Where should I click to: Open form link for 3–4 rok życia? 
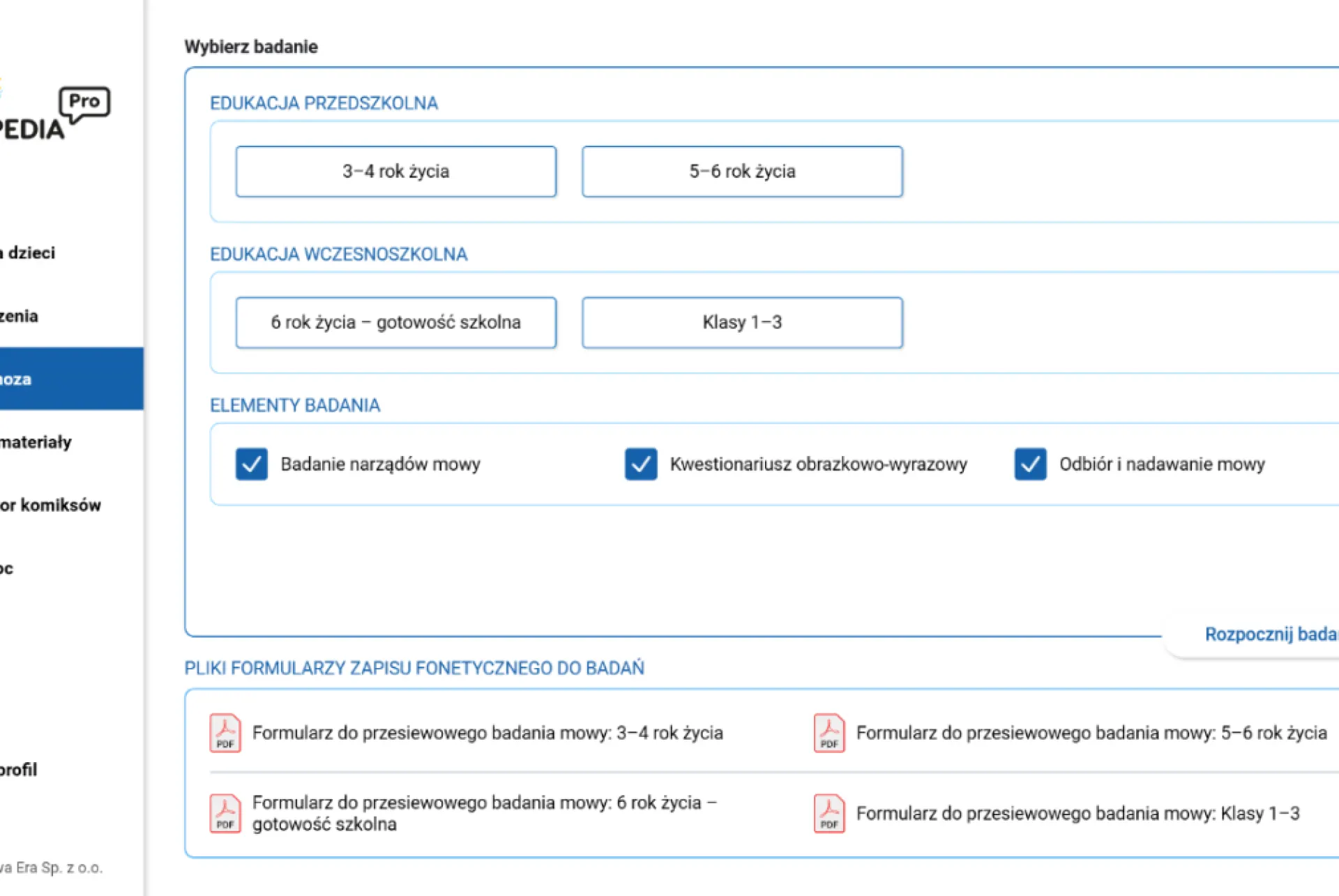[487, 733]
